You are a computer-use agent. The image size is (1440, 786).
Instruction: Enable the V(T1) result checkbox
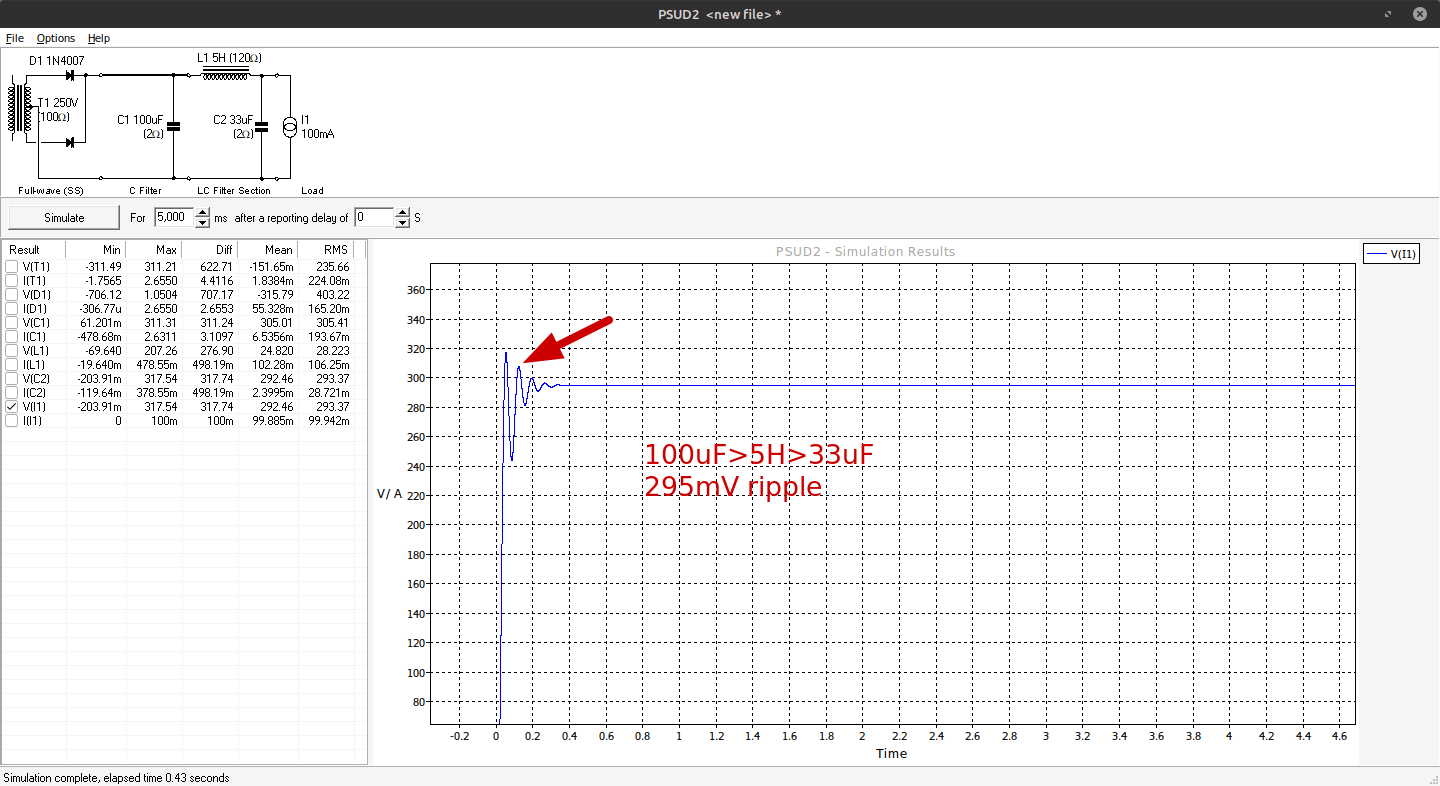coord(11,267)
